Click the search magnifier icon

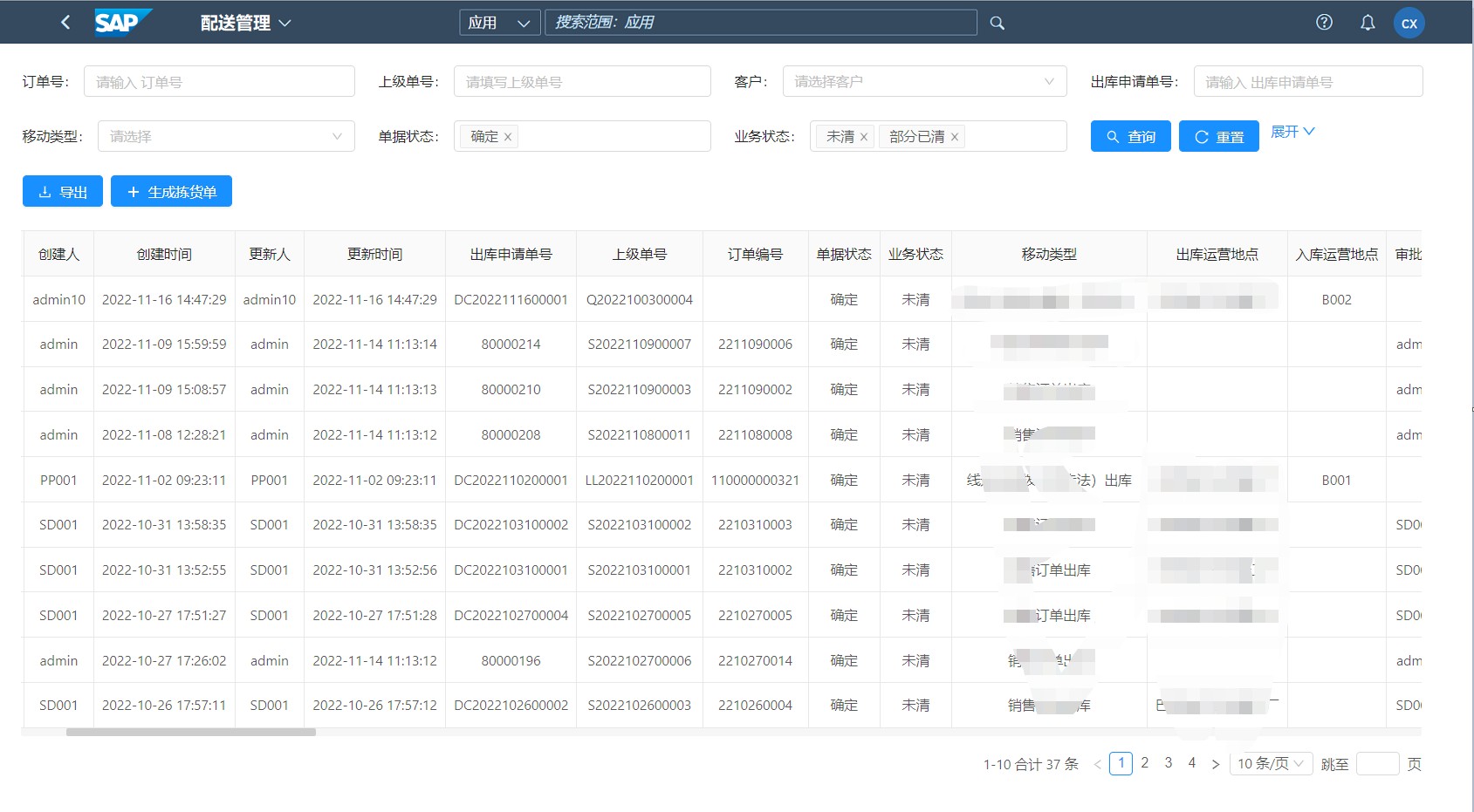point(998,24)
